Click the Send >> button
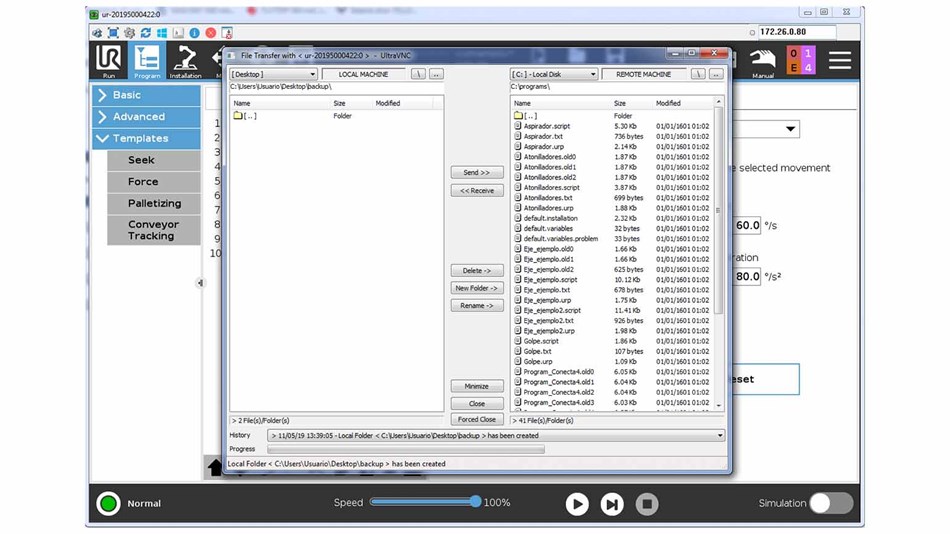 [x=477, y=173]
